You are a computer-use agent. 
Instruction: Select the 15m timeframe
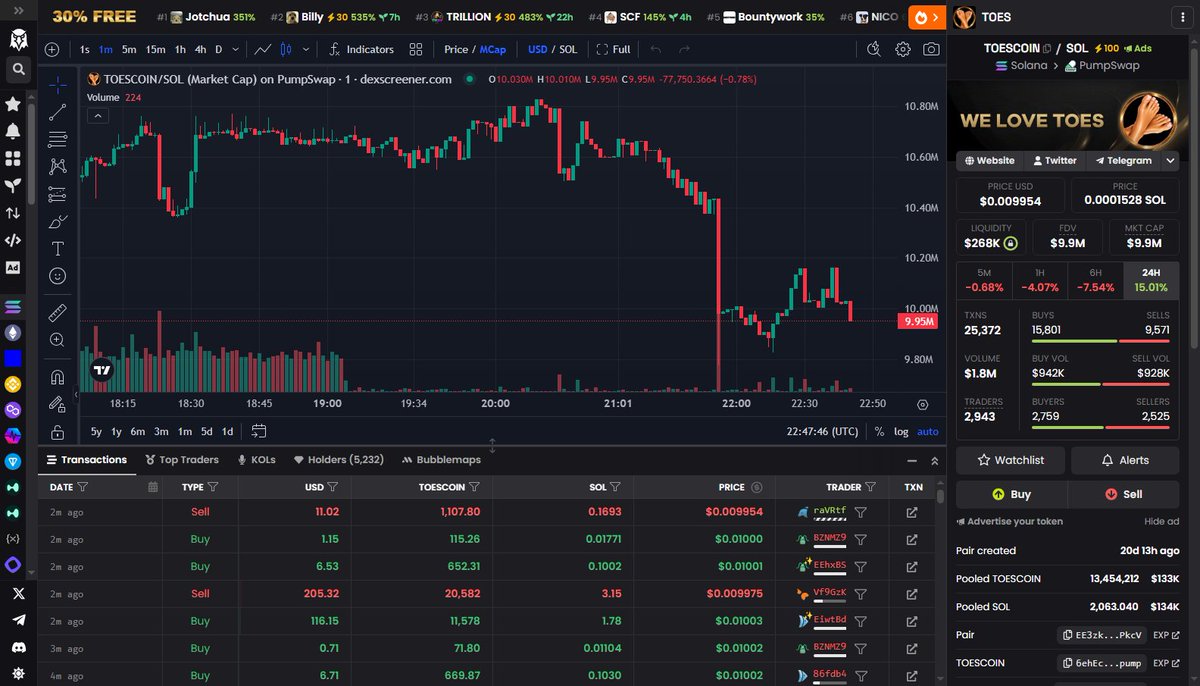pyautogui.click(x=155, y=49)
